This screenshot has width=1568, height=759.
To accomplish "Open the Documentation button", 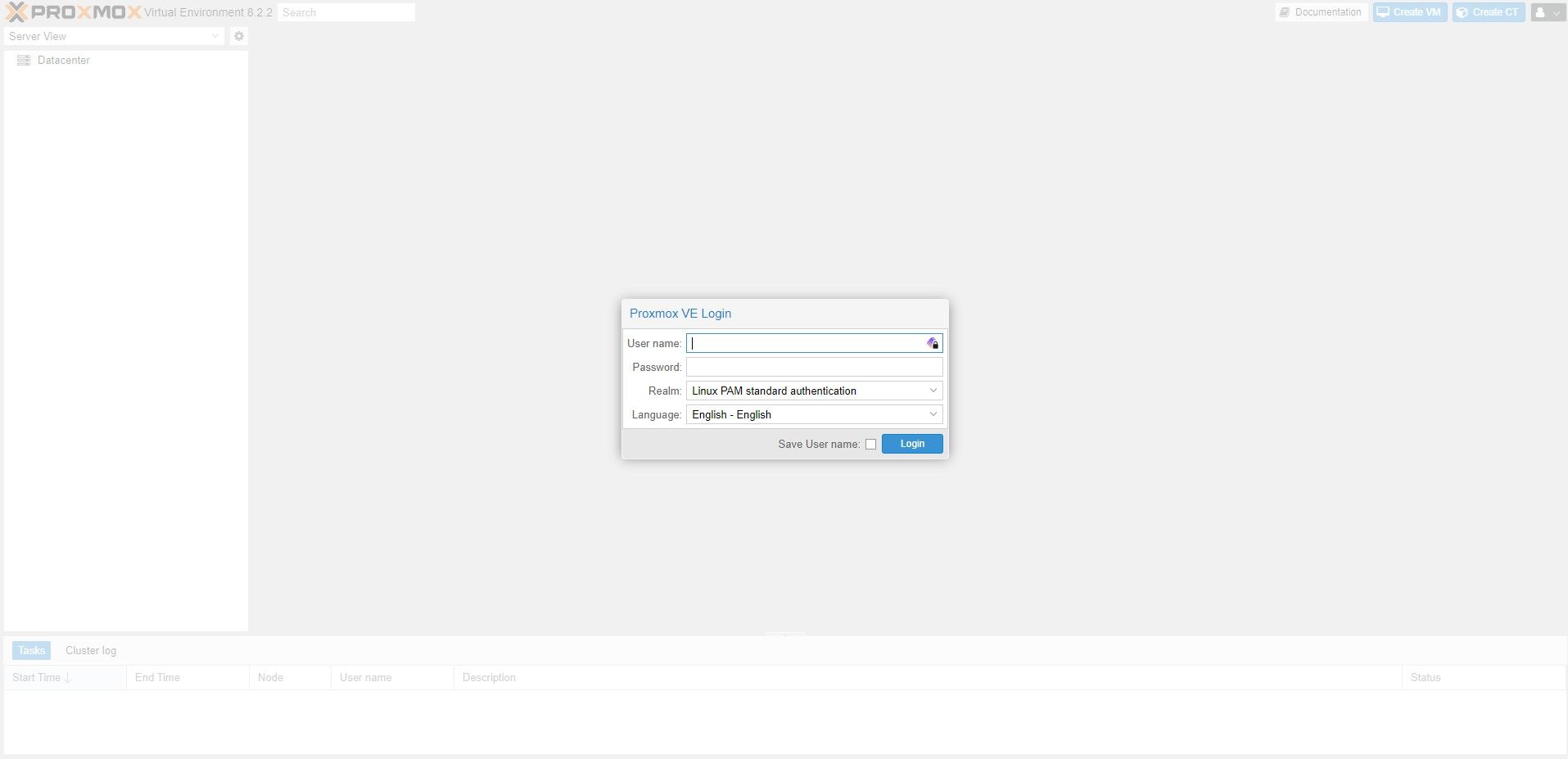I will [1321, 12].
